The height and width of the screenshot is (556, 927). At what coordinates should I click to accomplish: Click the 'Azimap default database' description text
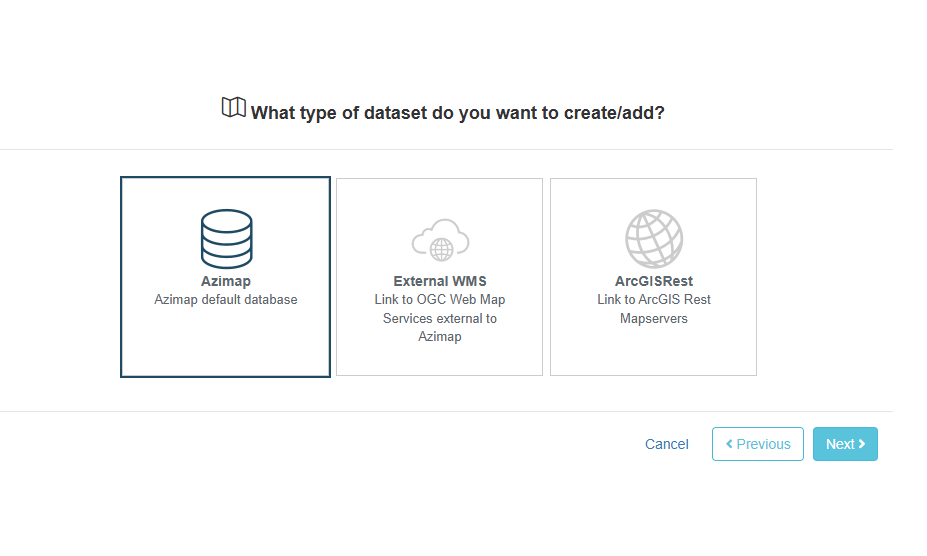tap(226, 300)
